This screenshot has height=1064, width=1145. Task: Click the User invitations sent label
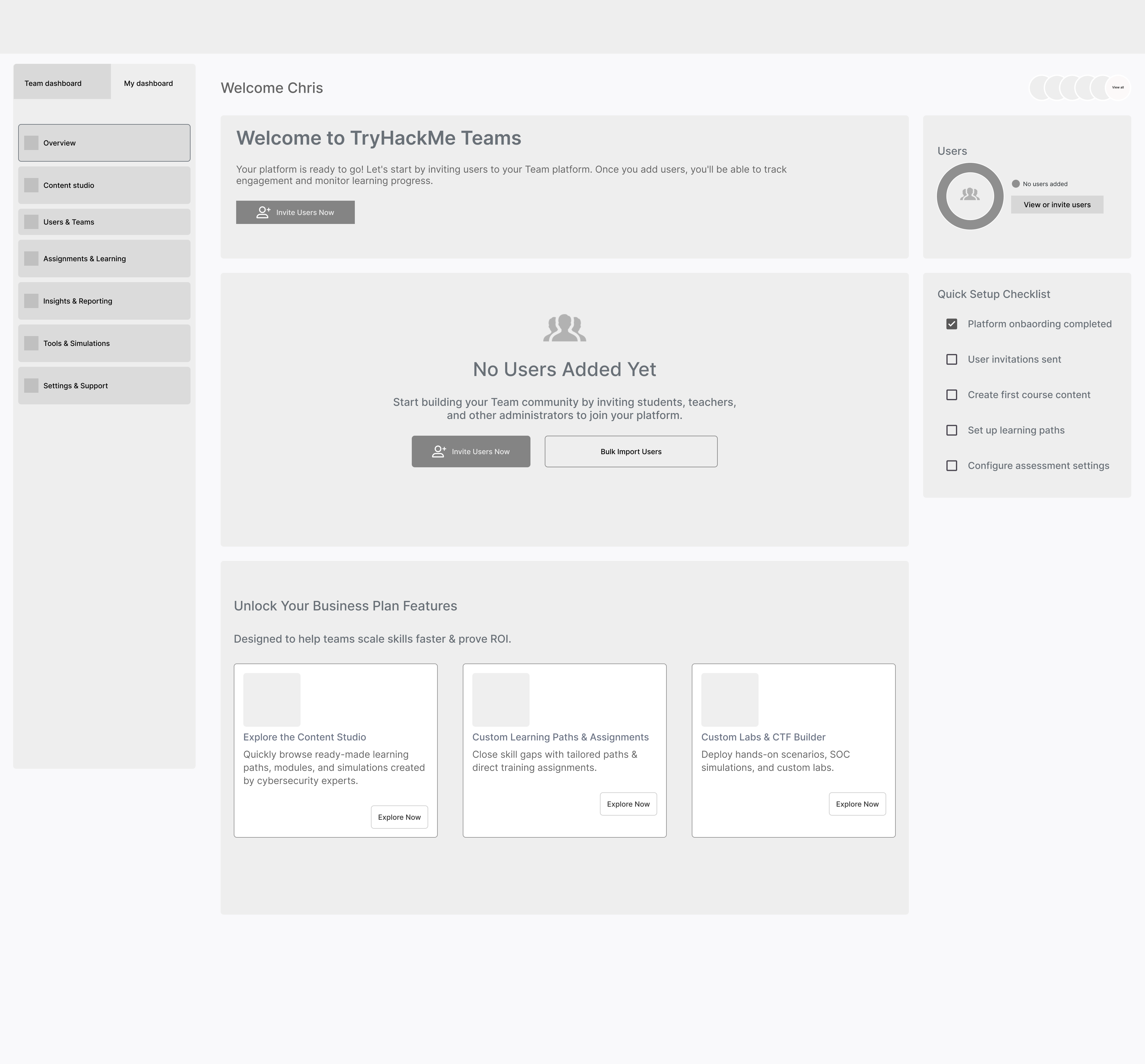[1014, 359]
